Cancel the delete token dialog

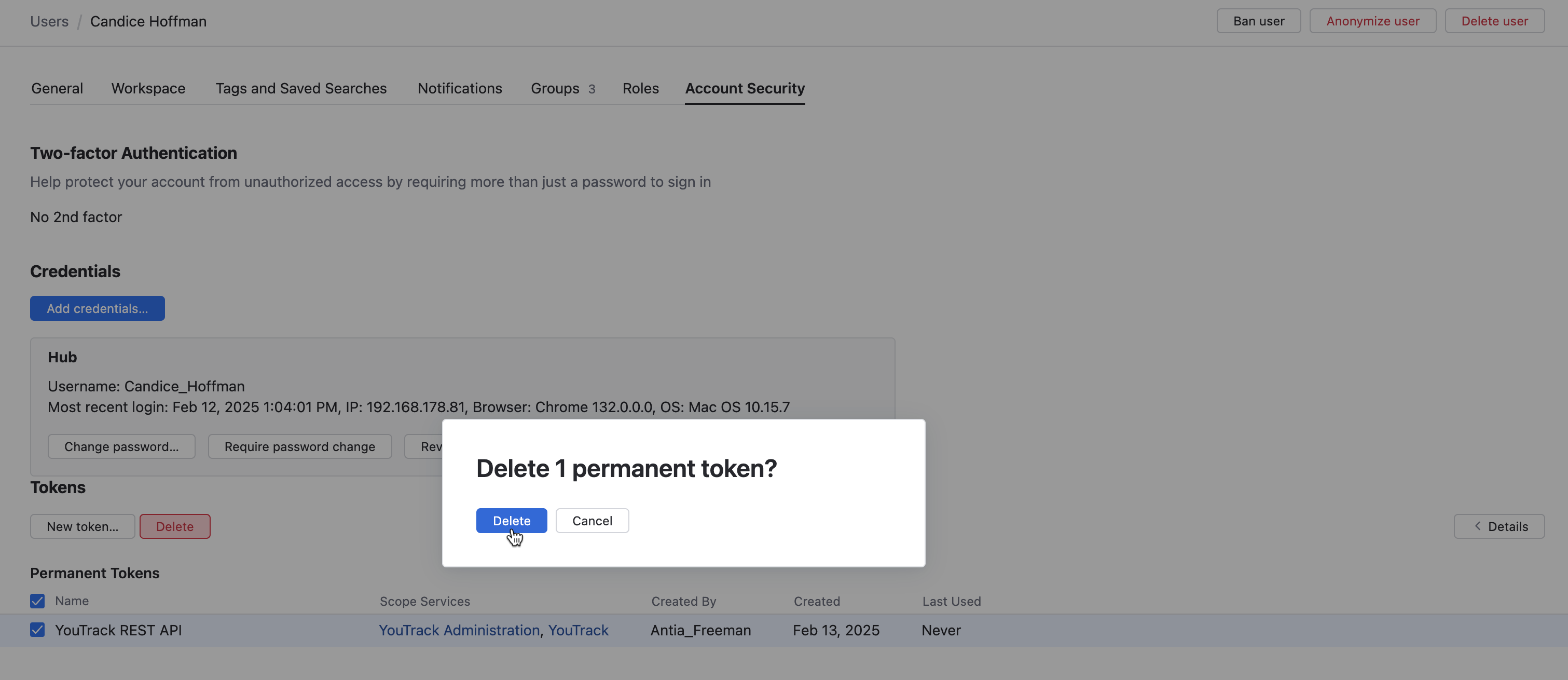(x=592, y=521)
